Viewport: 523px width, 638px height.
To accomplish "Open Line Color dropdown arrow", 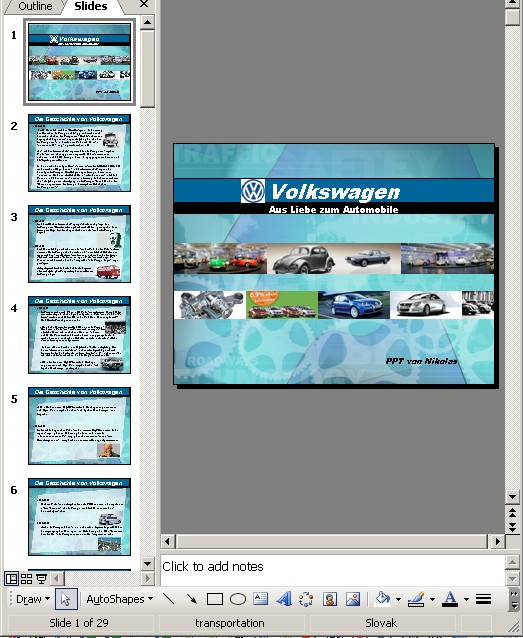I will (432, 599).
